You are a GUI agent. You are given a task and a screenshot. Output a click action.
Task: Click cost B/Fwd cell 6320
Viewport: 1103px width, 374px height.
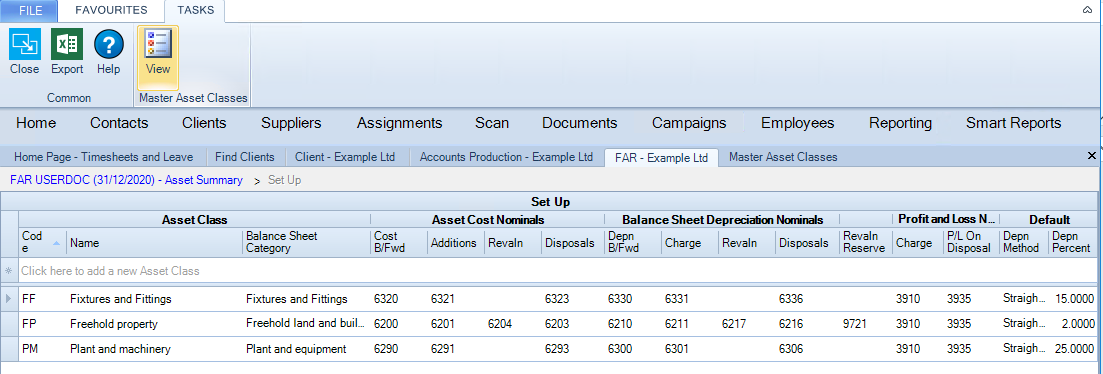point(399,299)
